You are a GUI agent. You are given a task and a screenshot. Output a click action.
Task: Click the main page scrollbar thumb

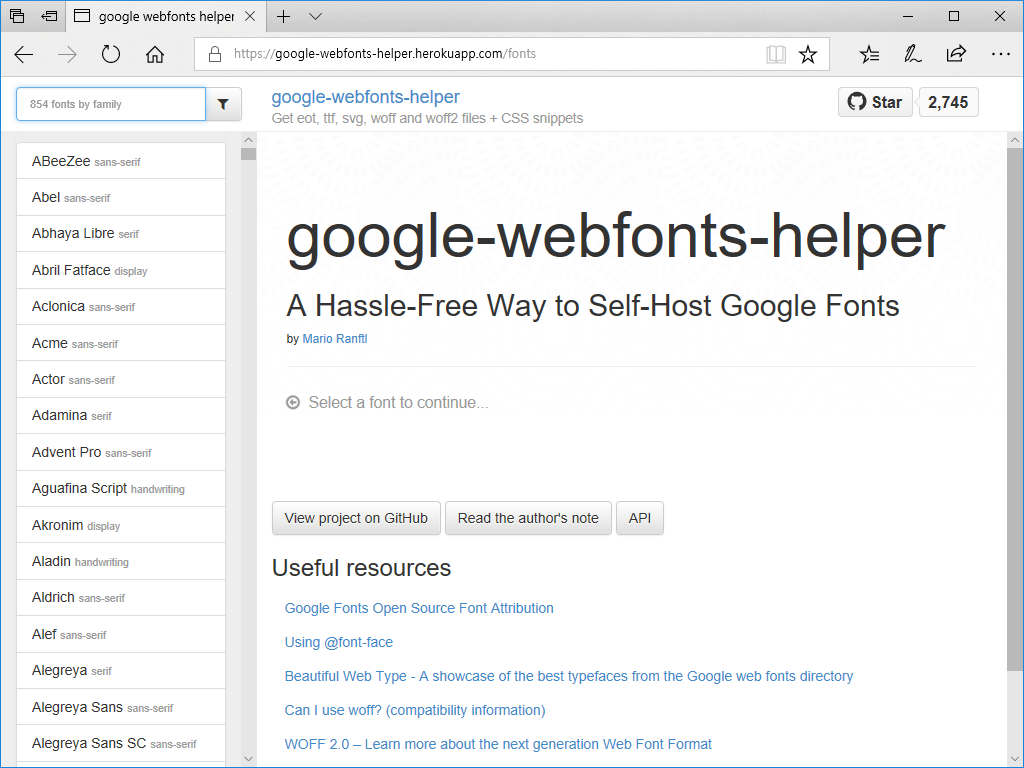point(1014,409)
